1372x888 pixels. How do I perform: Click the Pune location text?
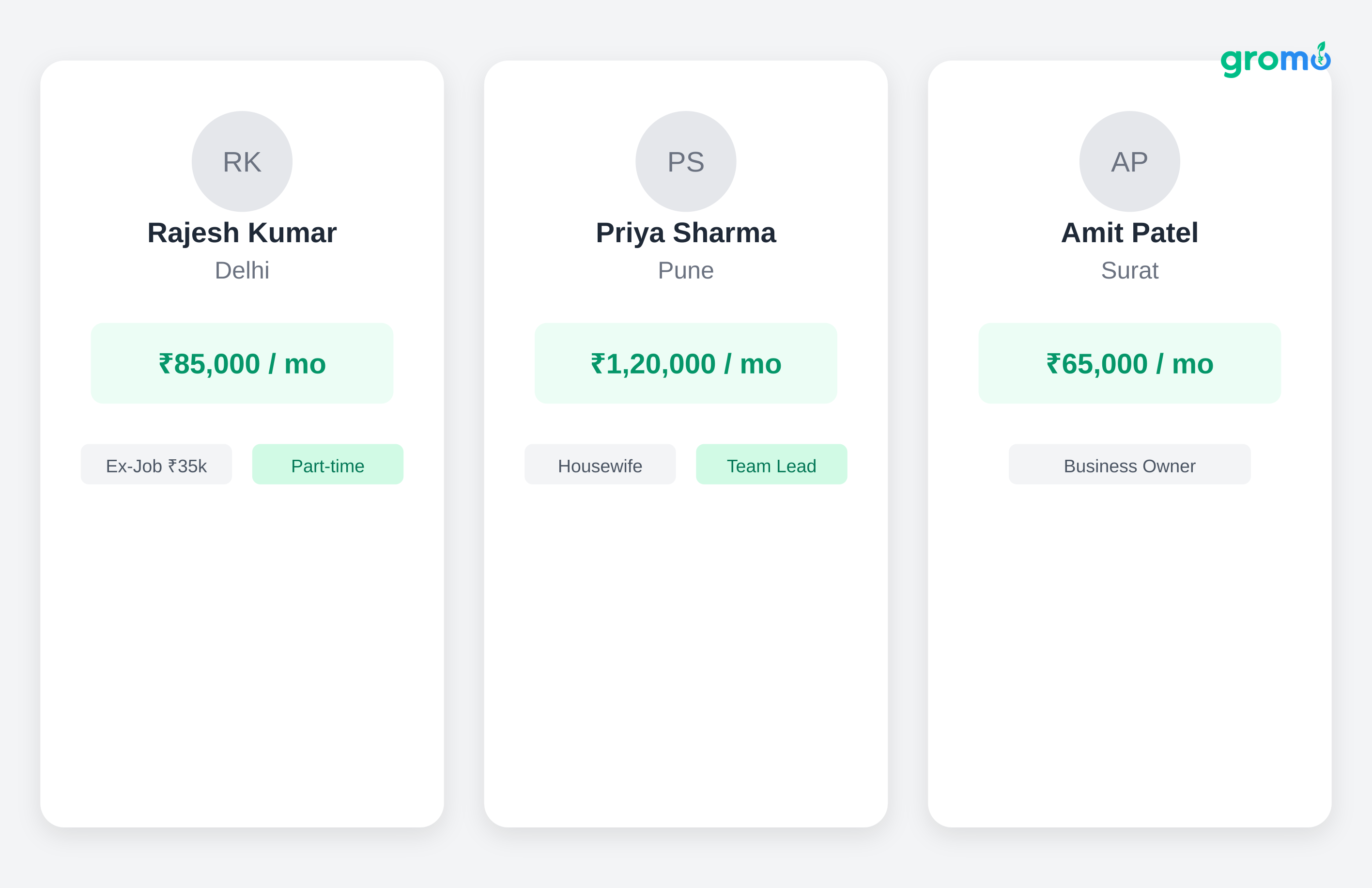tap(685, 270)
